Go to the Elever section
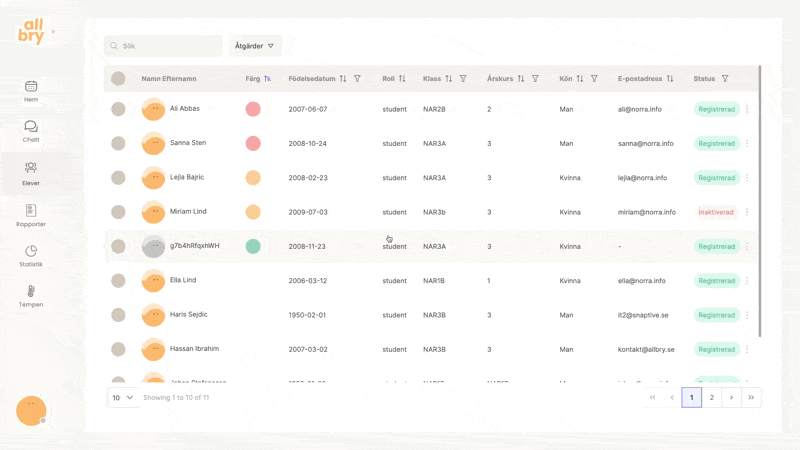This screenshot has height=450, width=800. tap(31, 173)
